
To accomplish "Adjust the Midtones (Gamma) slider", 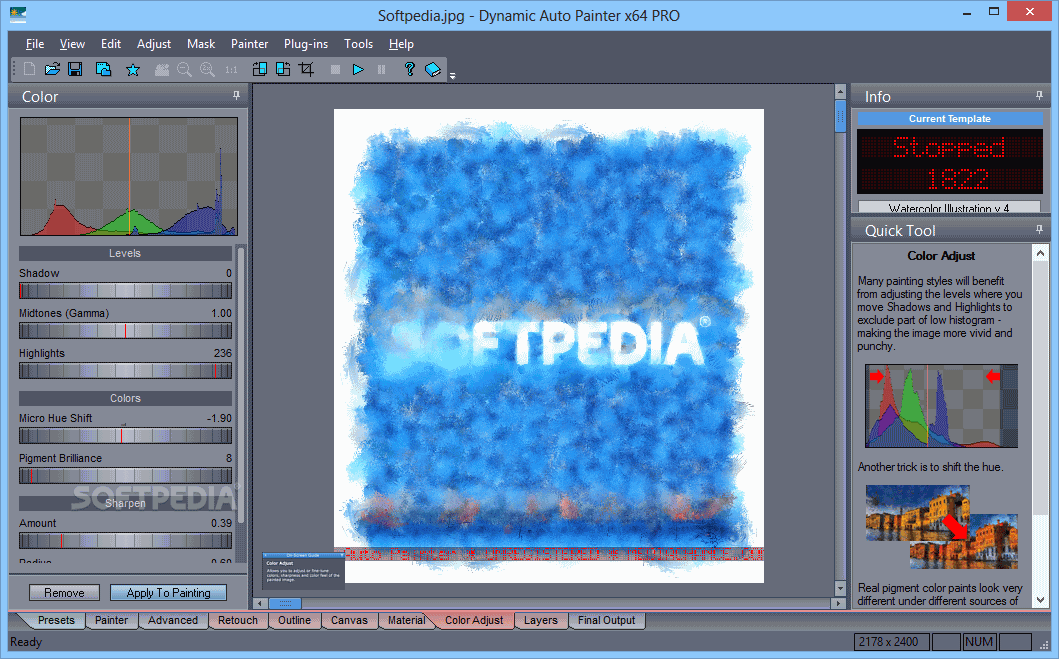I will [125, 330].
